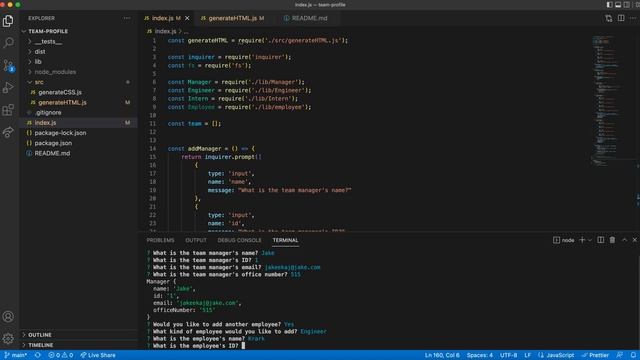Close the terminal panel

click(635, 240)
